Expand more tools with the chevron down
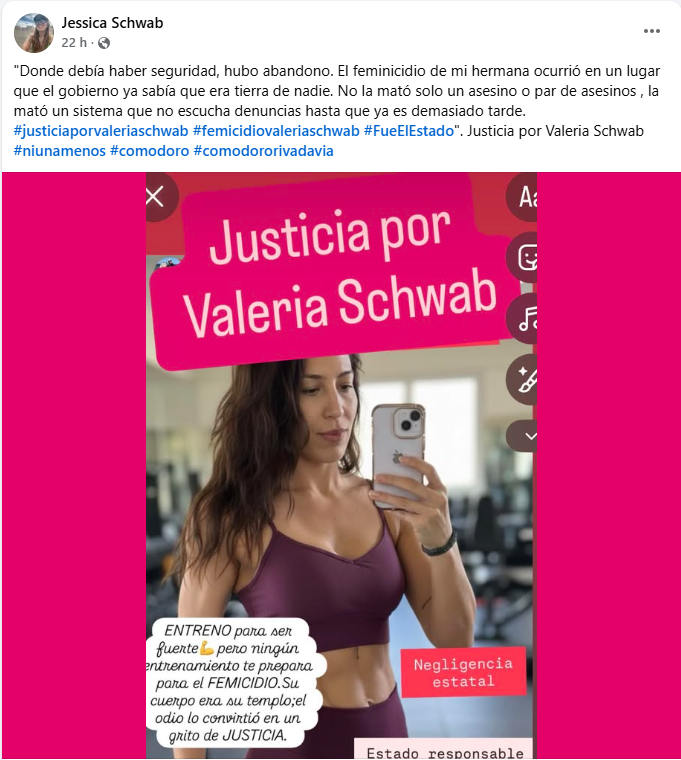 click(523, 436)
